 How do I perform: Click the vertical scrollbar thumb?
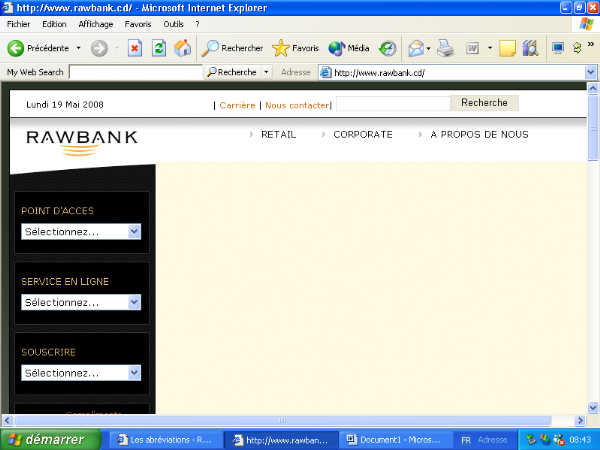pos(593,128)
